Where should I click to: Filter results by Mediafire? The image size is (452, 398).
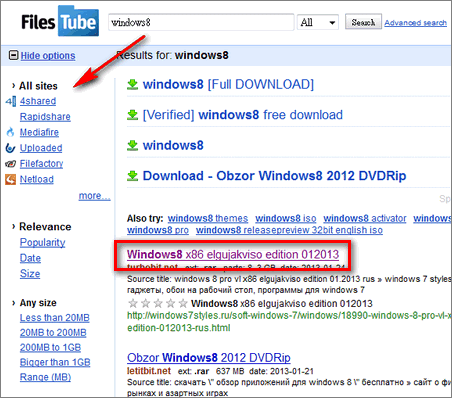click(x=39, y=133)
